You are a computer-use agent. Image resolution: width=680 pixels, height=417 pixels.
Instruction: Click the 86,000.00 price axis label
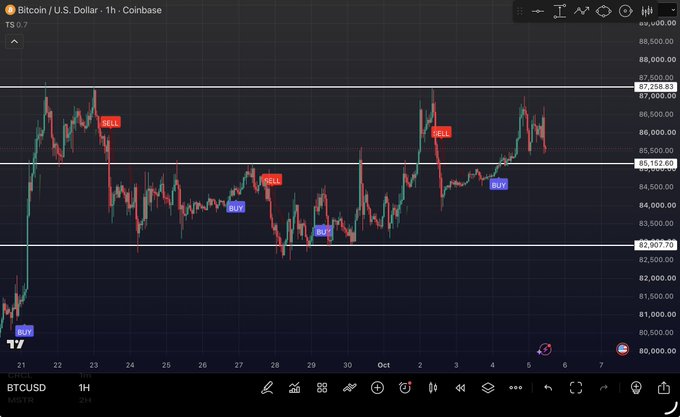[657, 132]
